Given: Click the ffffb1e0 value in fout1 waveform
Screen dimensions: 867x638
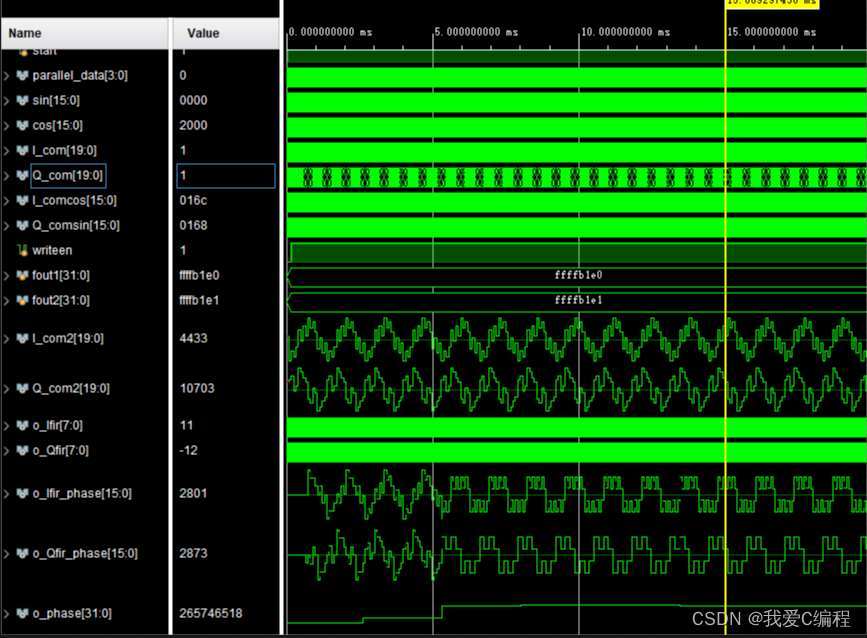Looking at the screenshot, I should click(x=578, y=275).
